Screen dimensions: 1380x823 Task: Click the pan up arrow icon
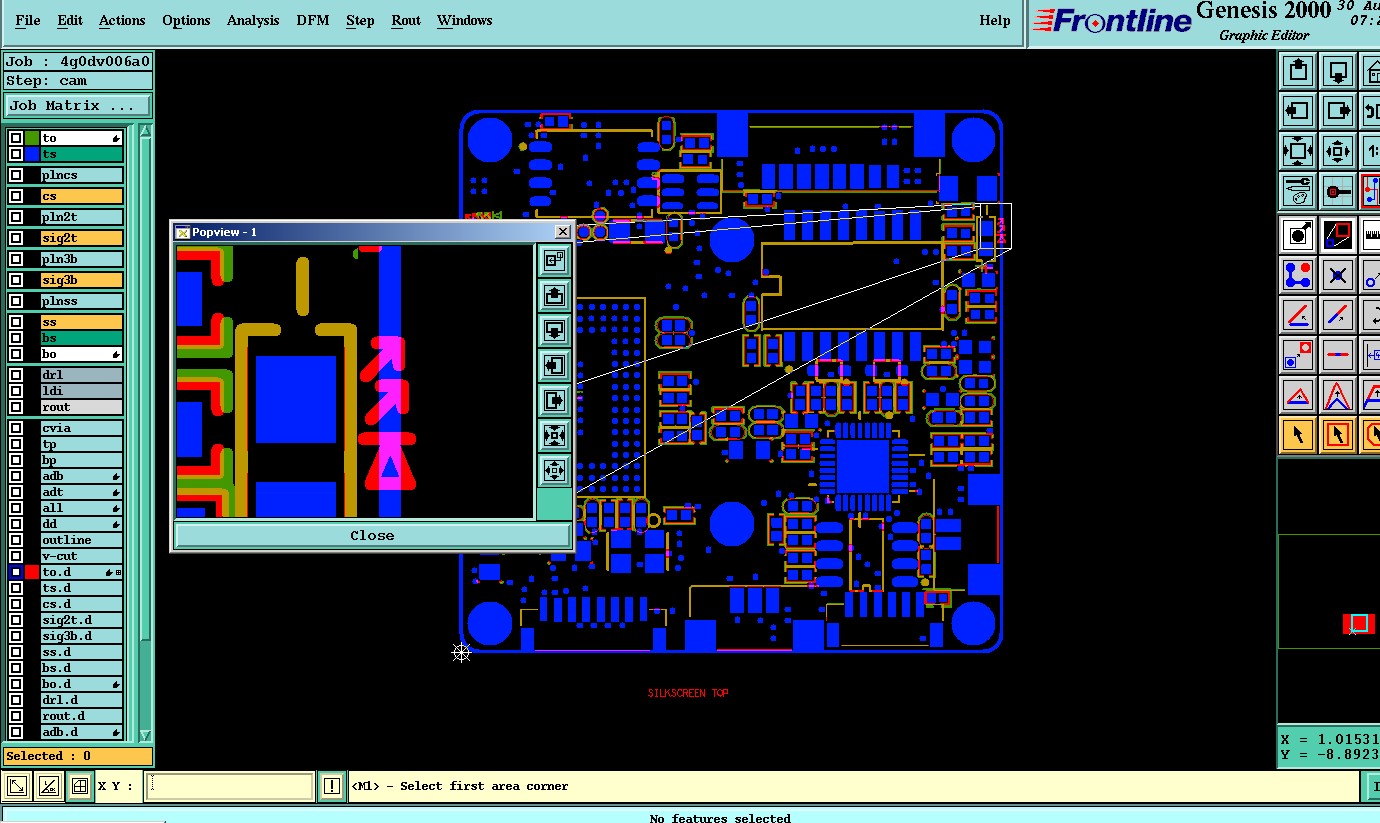(x=1298, y=71)
